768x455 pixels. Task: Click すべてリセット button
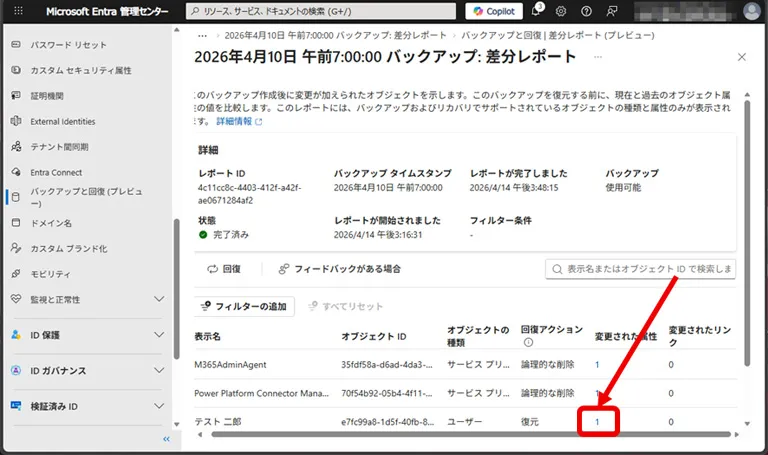tap(345, 306)
